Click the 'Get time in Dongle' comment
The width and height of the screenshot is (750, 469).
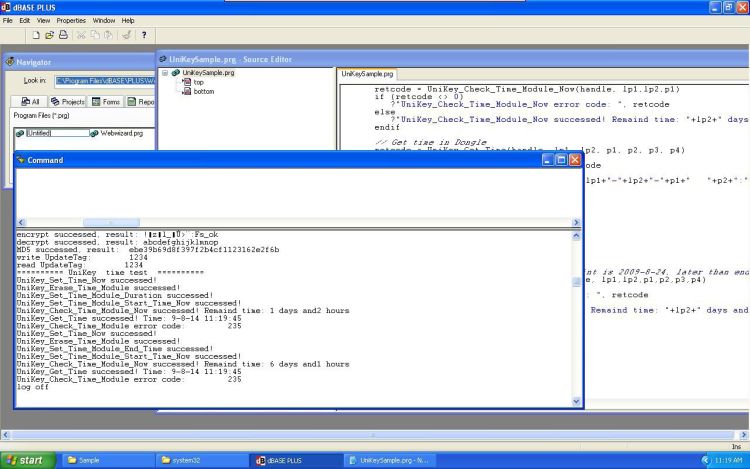[x=431, y=142]
